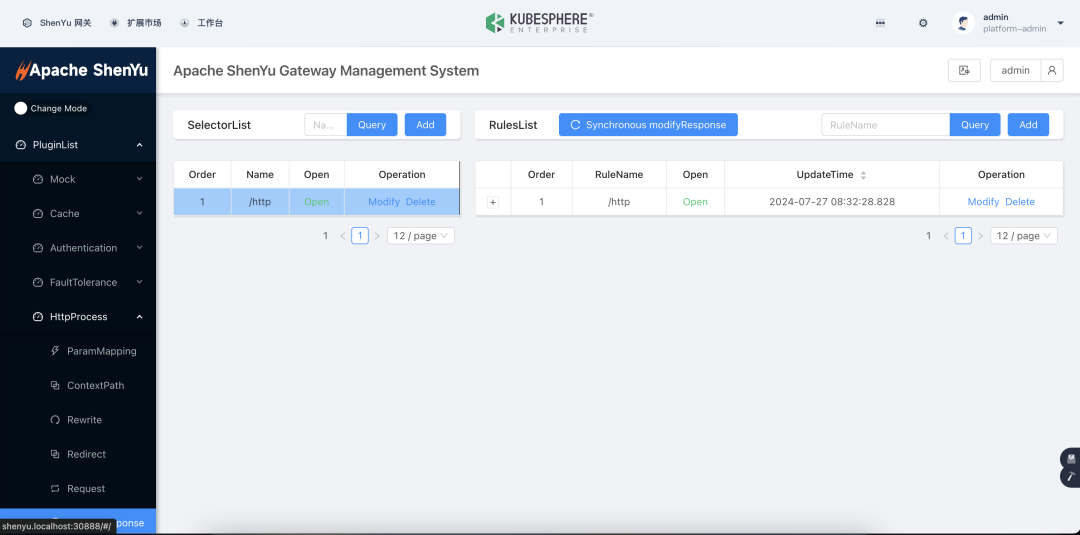The width and height of the screenshot is (1080, 535).
Task: Collapse the PluginList menu chevron
Action: [139, 145]
